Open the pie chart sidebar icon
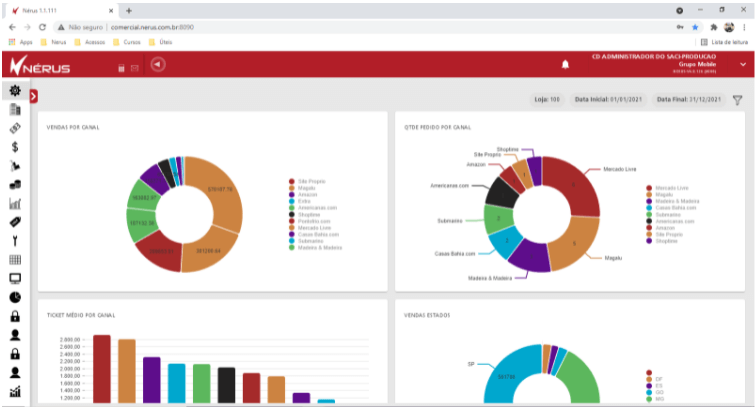755x407 pixels. click(15, 297)
